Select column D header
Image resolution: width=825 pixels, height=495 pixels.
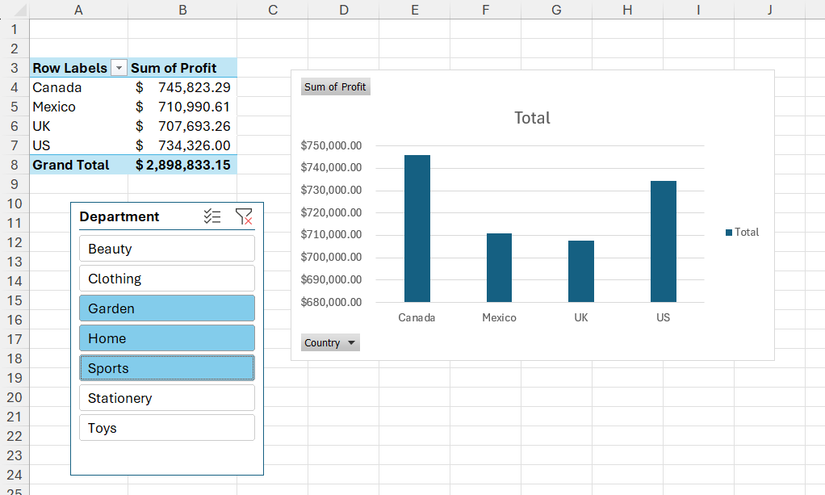344,9
